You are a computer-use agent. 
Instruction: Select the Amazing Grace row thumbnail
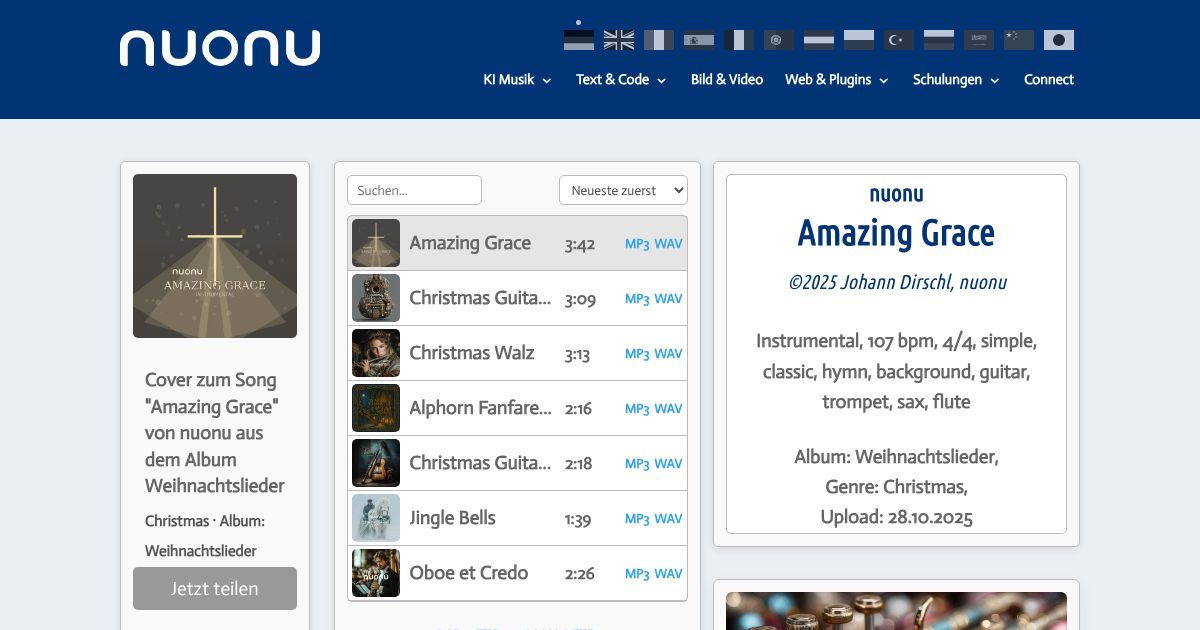click(x=376, y=243)
